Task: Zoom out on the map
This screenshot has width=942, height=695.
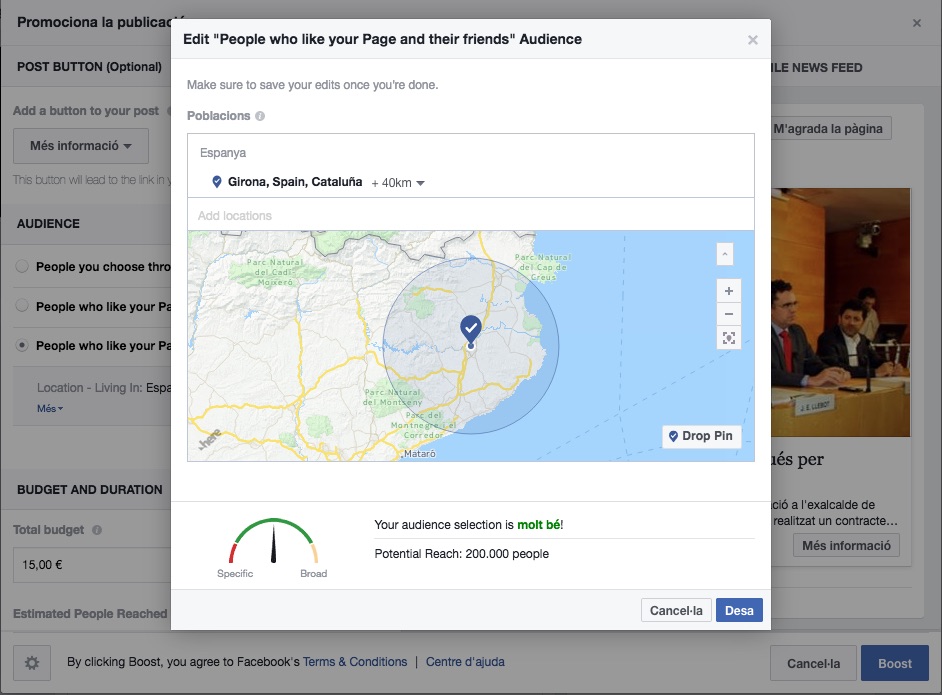Action: coord(729,314)
